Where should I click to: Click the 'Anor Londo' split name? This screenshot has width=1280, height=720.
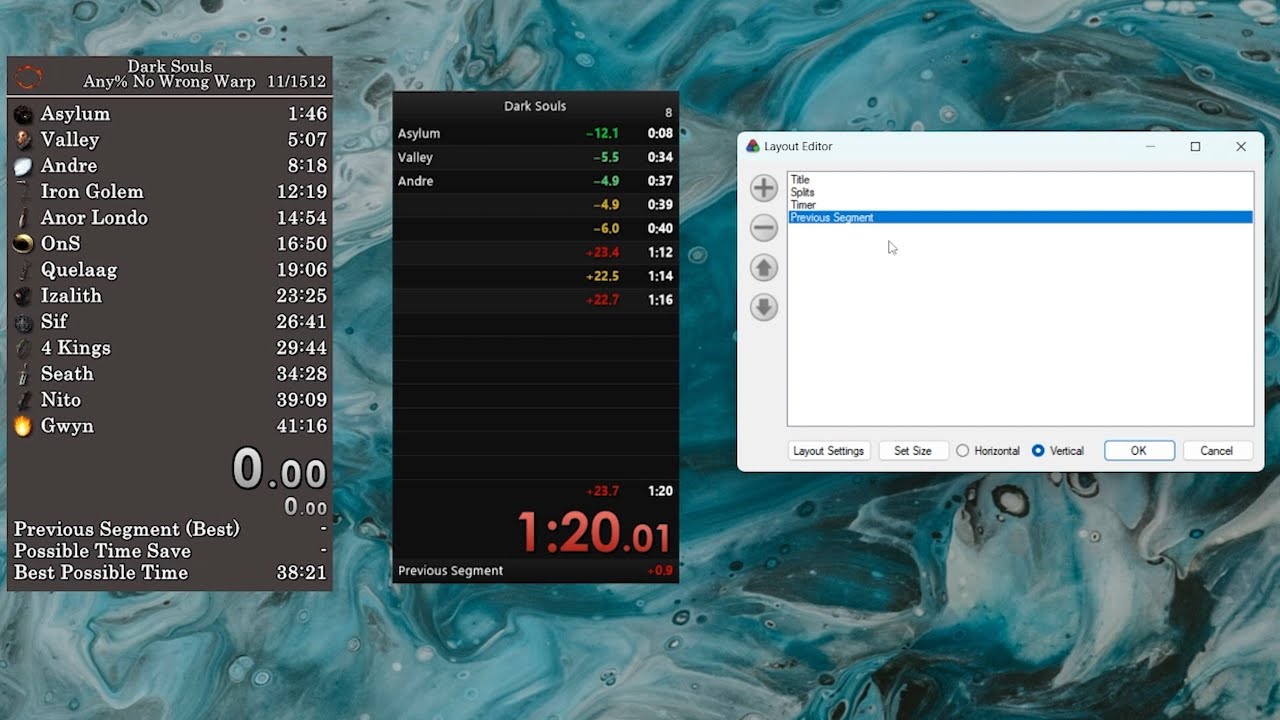94,218
